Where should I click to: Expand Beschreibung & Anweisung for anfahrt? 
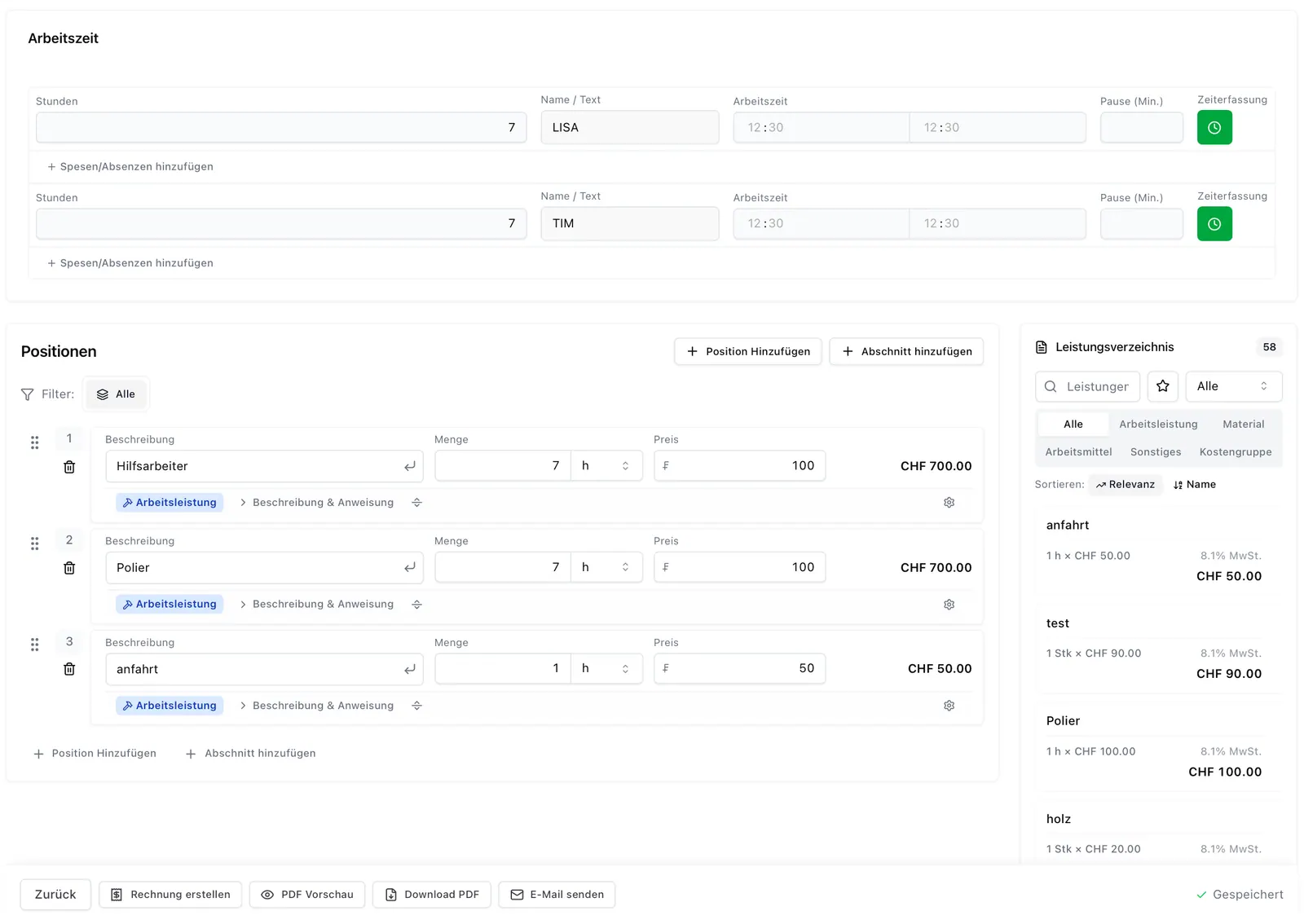click(x=316, y=706)
